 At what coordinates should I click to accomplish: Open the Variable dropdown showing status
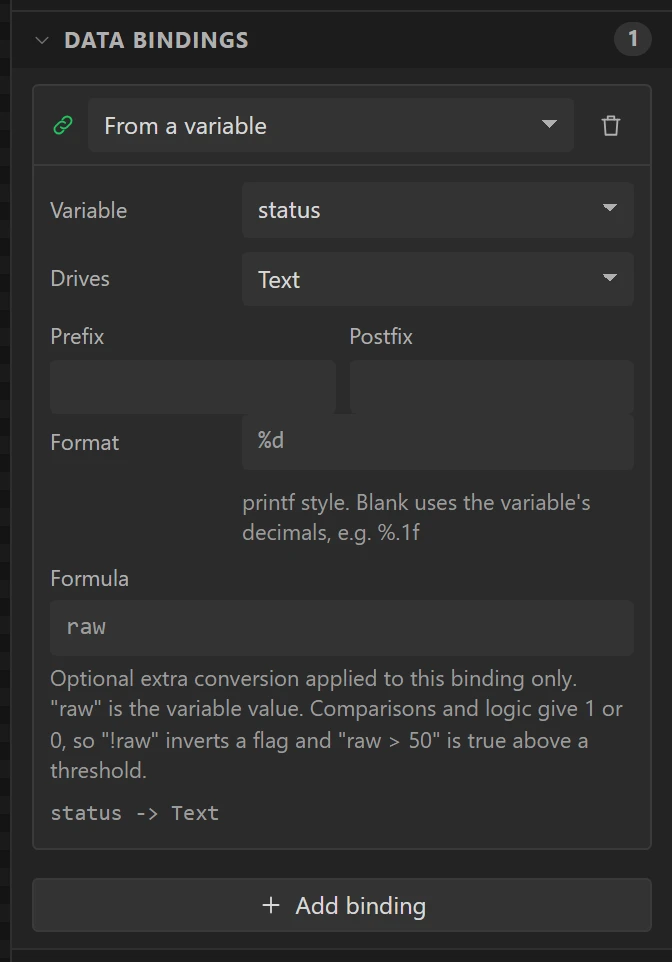(x=438, y=210)
